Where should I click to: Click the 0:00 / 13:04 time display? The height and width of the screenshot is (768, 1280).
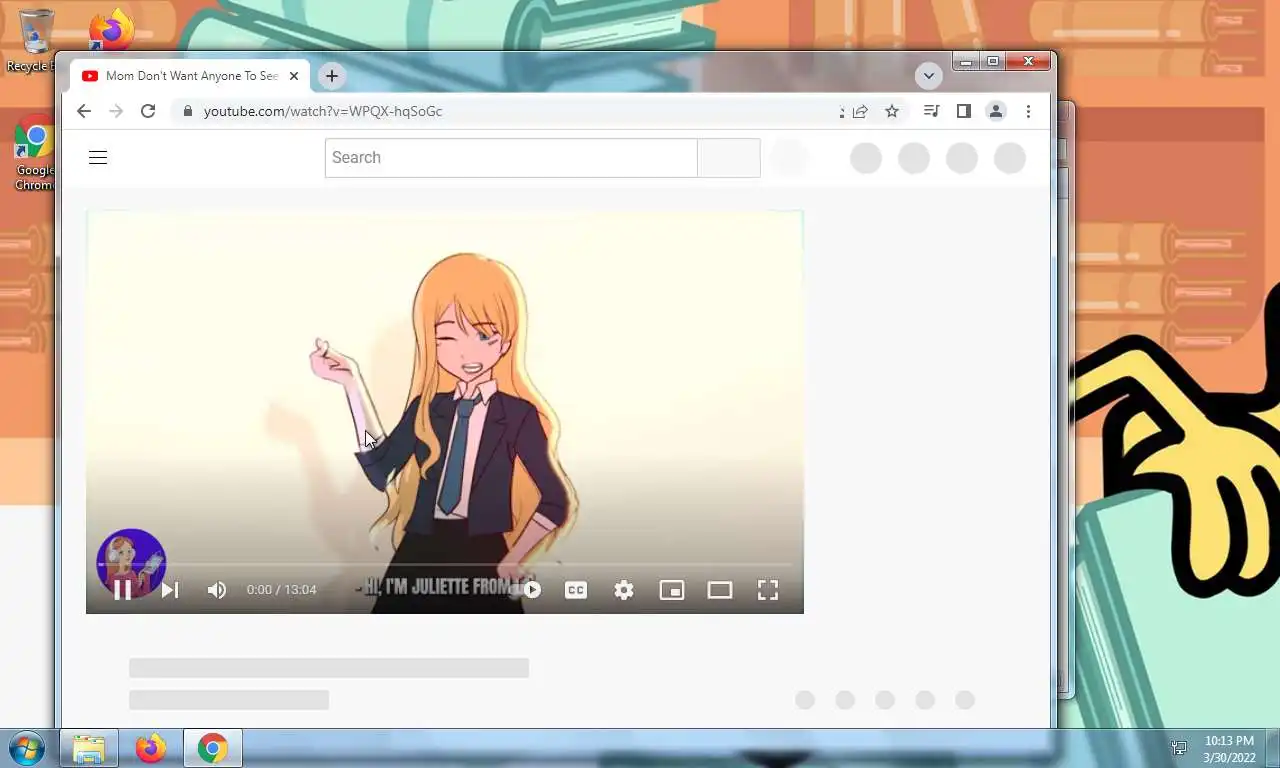tap(282, 590)
